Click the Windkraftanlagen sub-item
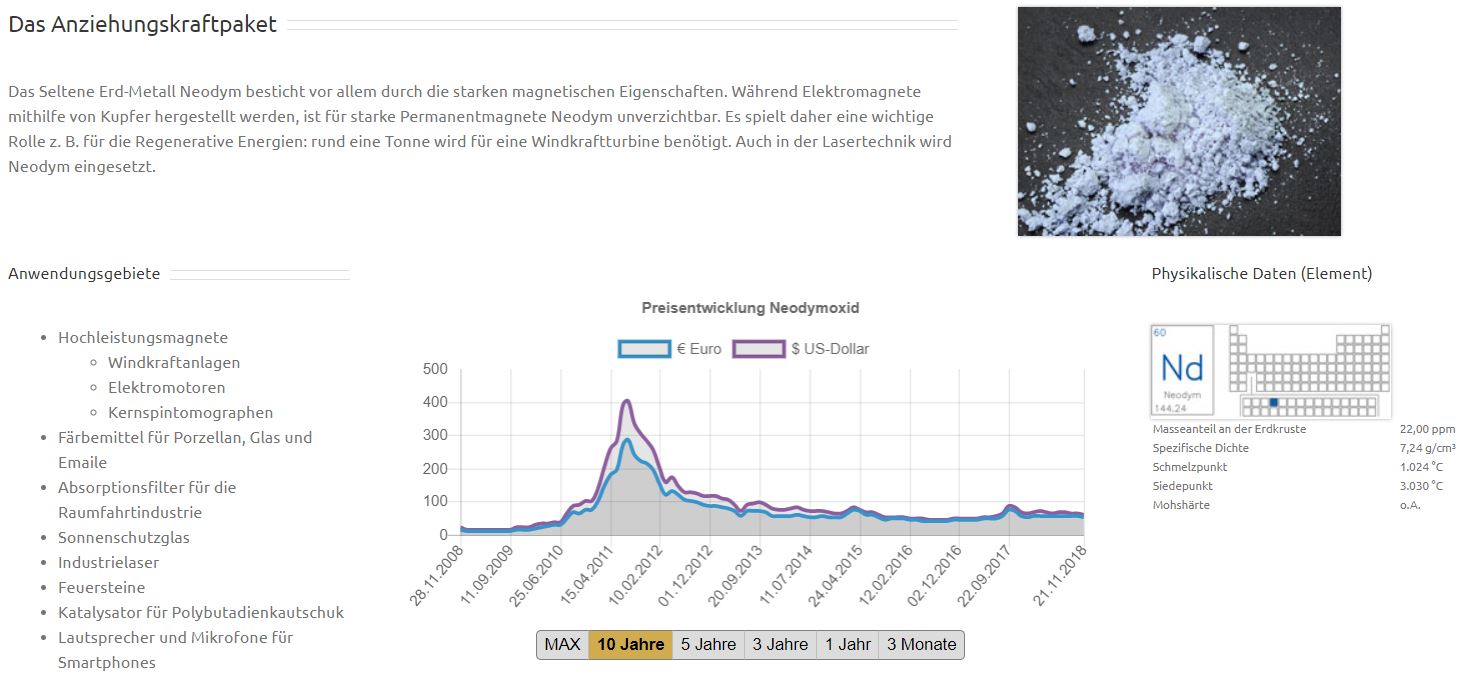This screenshot has height=695, width=1484. [x=174, y=363]
